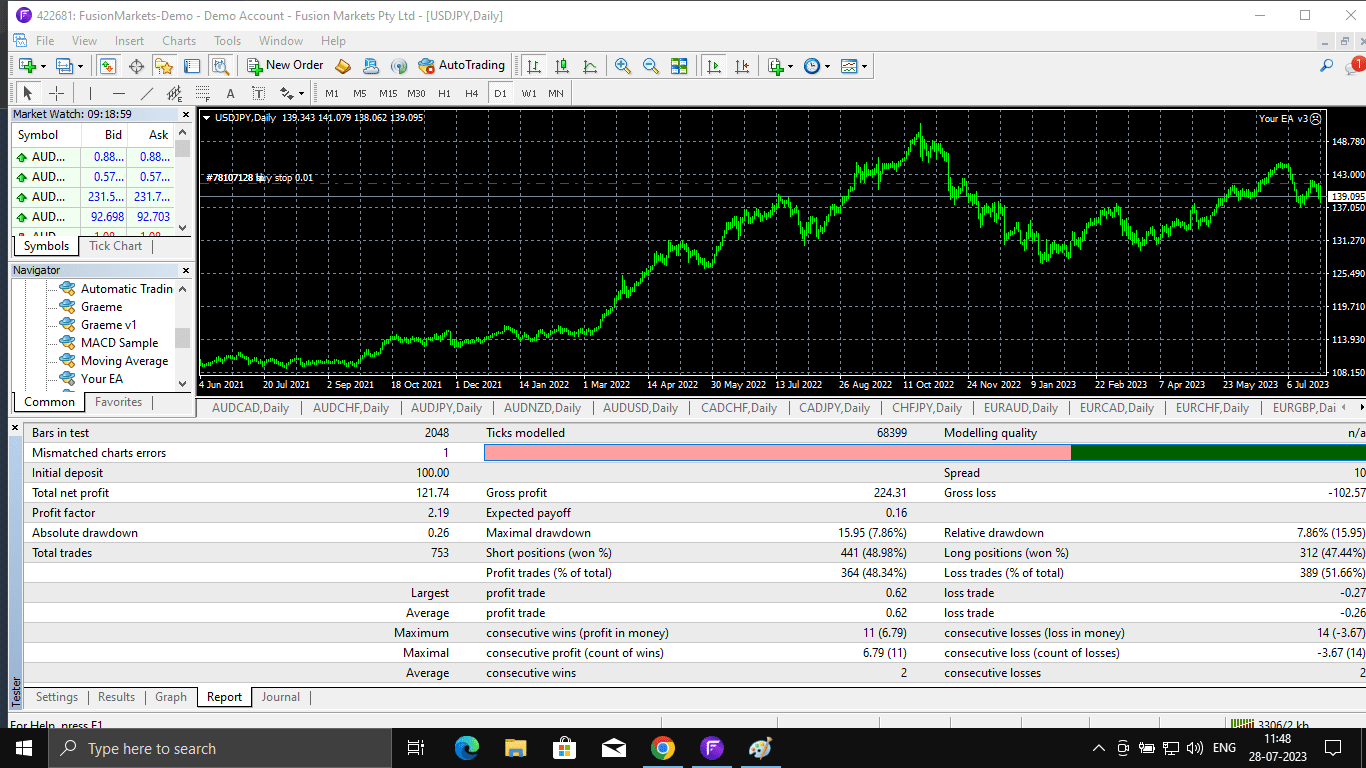Select the Fibonacci Retracement tool

pyautogui.click(x=203, y=93)
